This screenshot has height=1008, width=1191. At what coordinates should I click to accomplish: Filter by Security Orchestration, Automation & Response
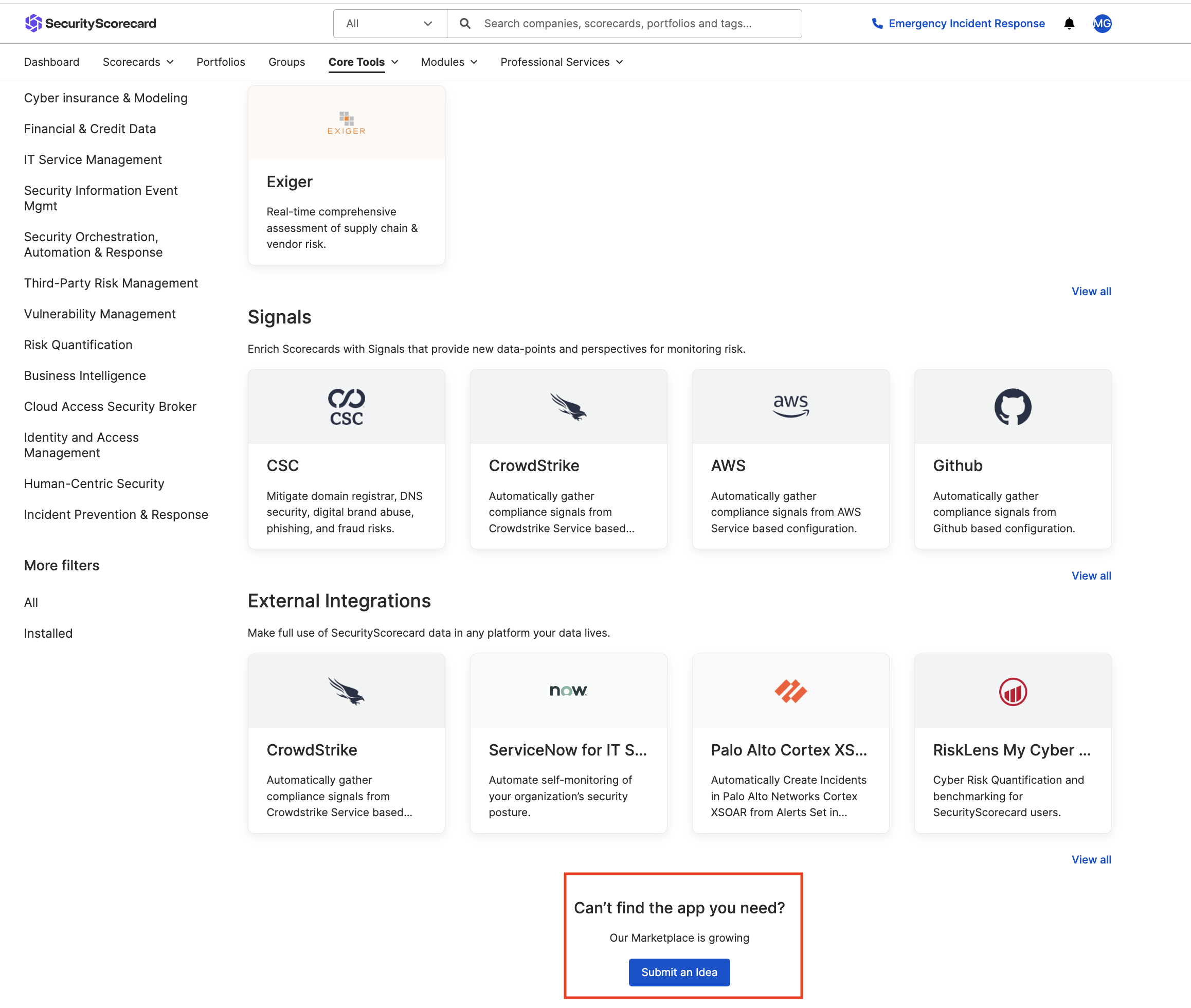93,245
